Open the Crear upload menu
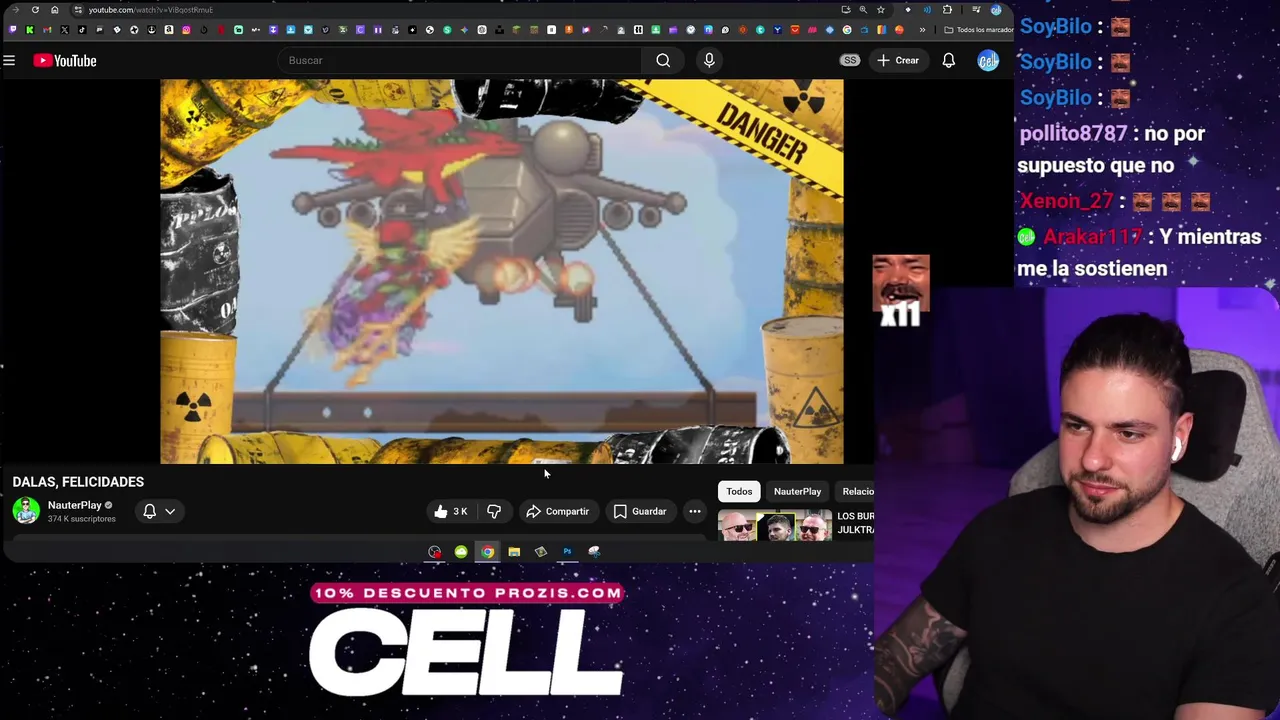 (x=897, y=61)
